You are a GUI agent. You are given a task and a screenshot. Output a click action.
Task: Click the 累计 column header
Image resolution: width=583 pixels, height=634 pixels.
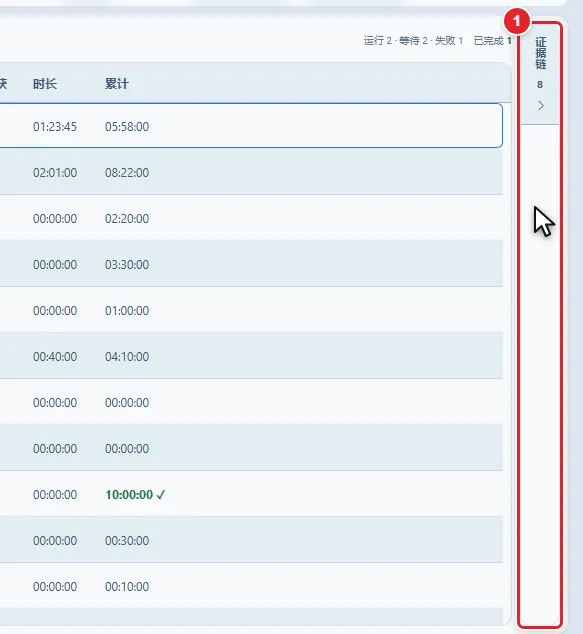(x=117, y=84)
